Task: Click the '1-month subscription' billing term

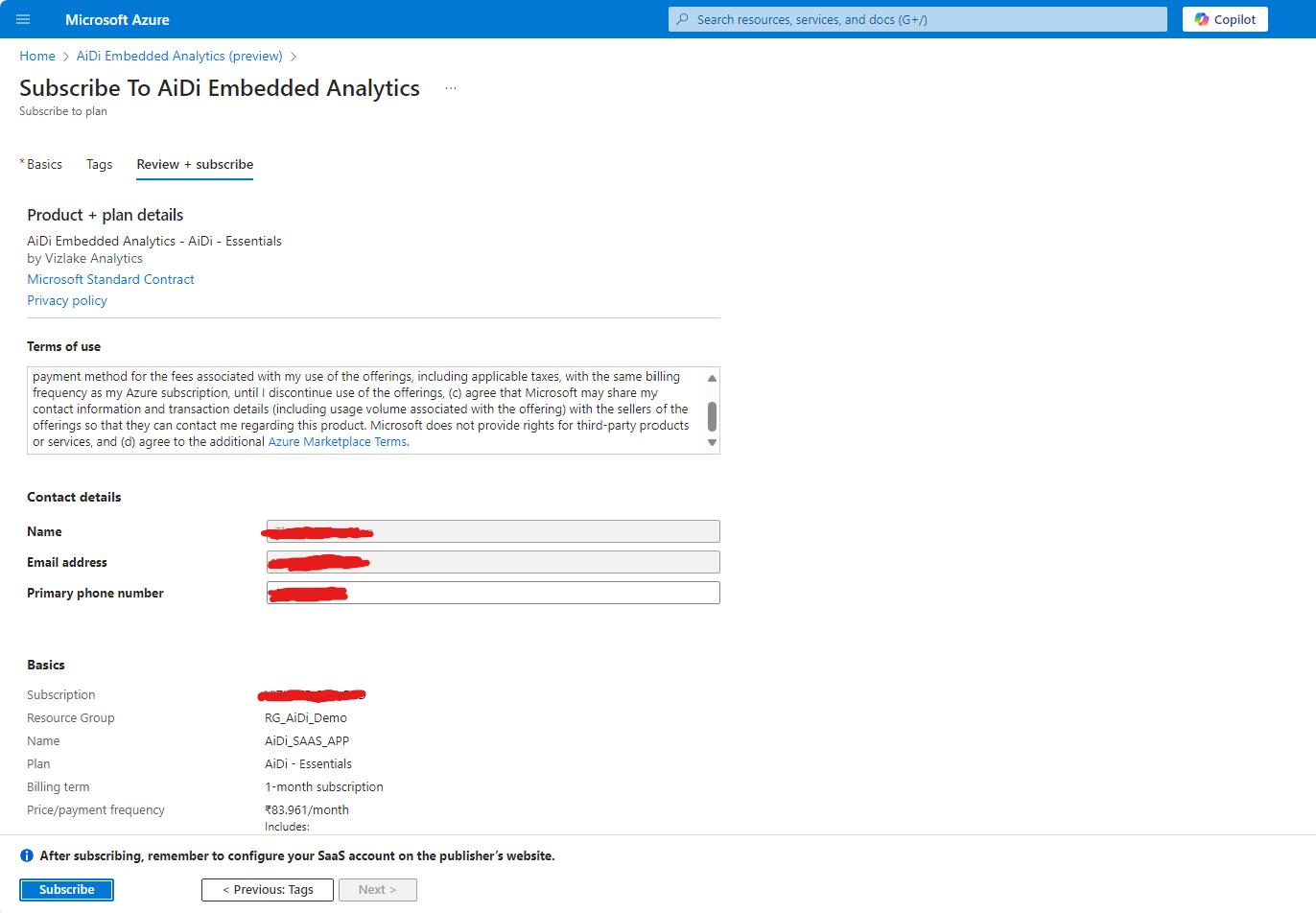Action: (324, 787)
